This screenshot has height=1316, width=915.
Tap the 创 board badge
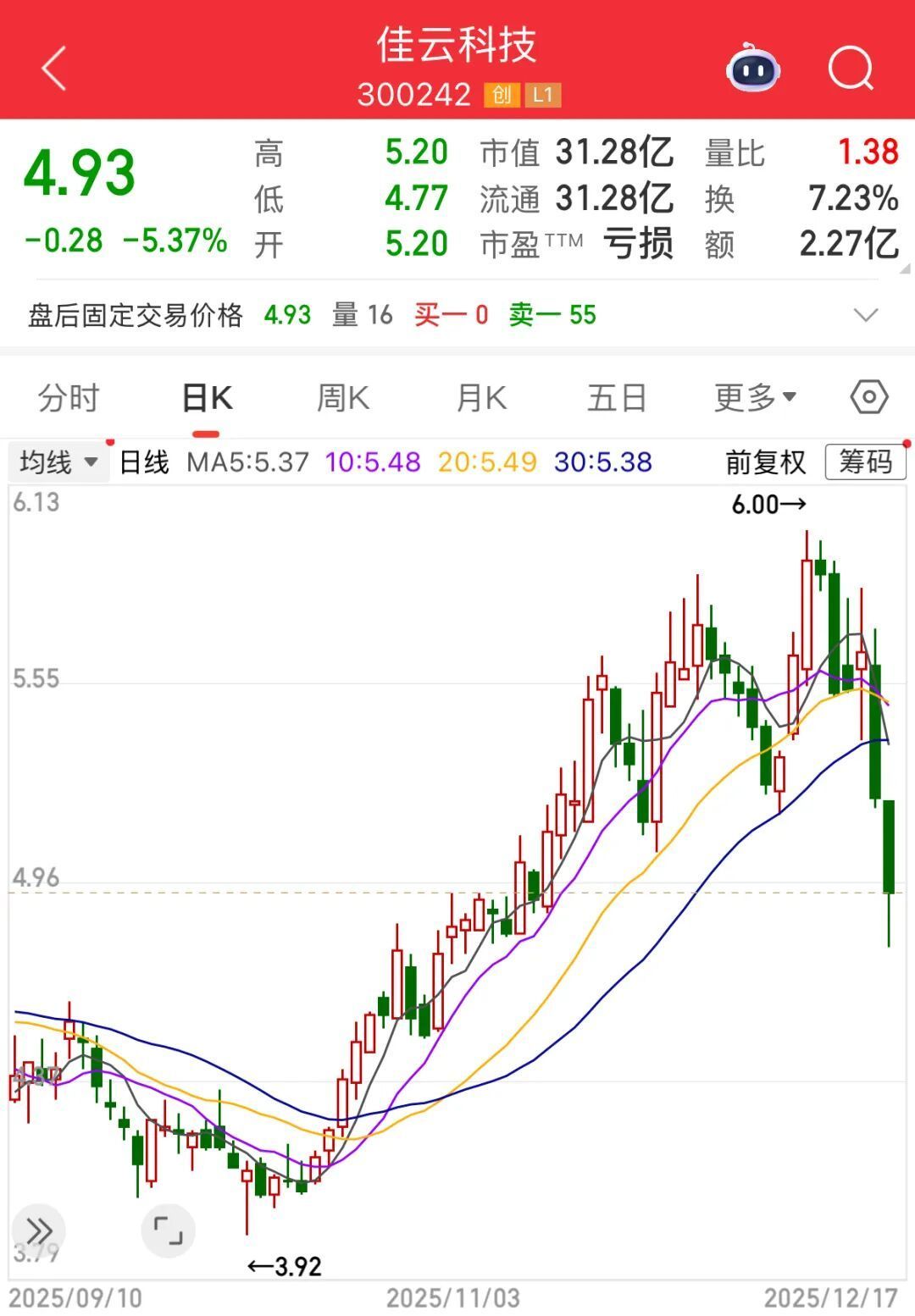coord(502,95)
